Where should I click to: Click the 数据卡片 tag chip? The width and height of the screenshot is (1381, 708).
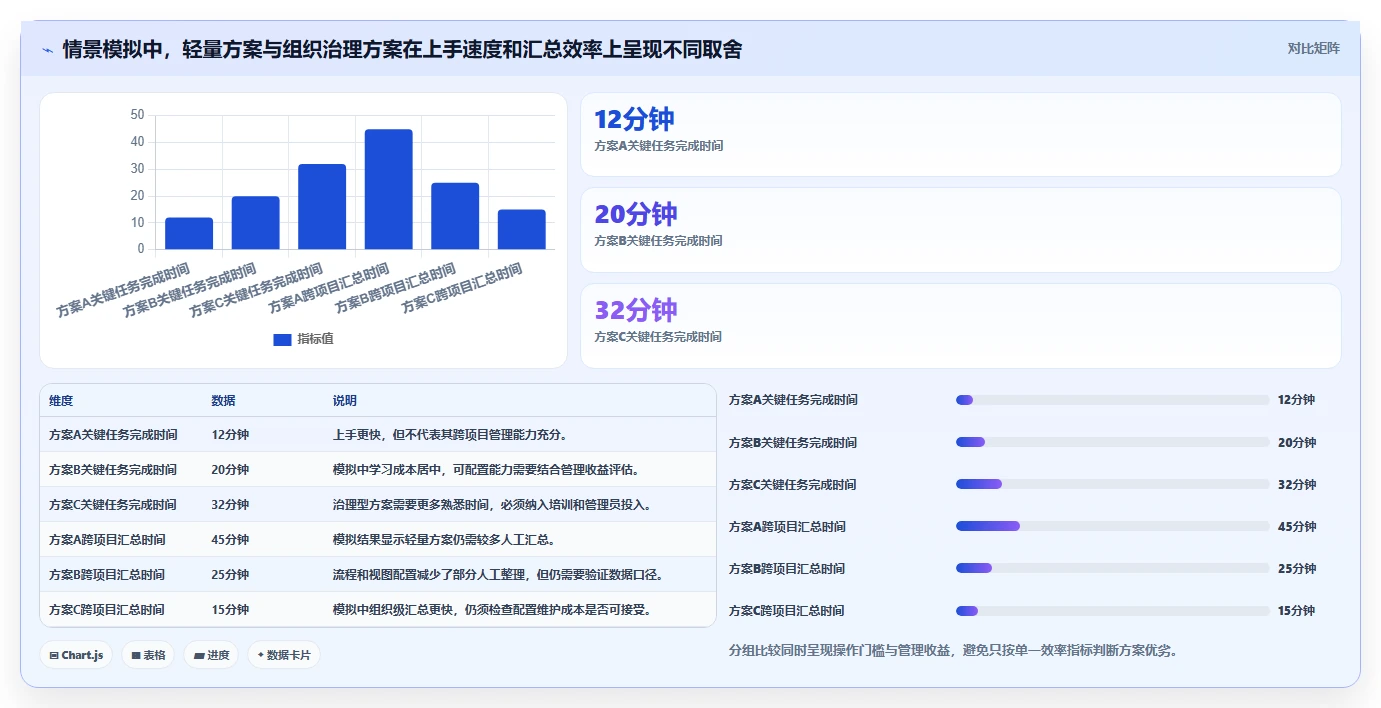(284, 655)
